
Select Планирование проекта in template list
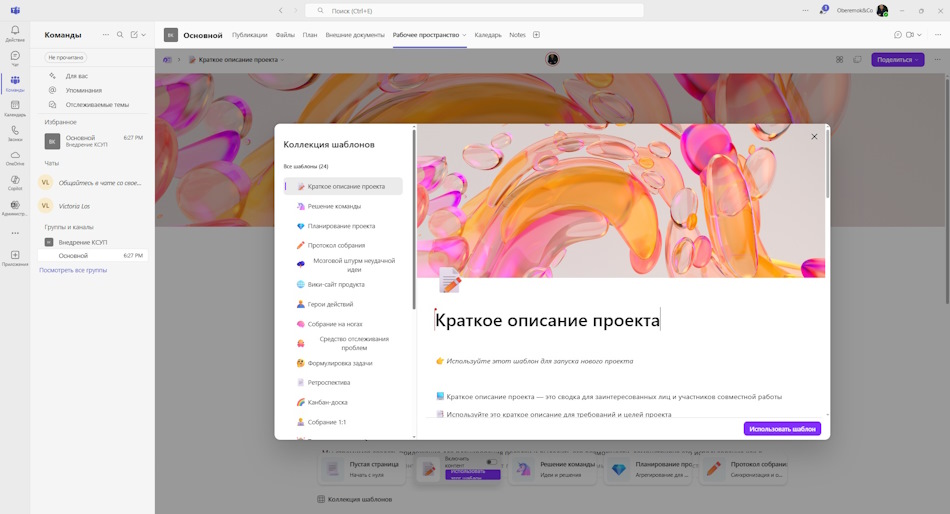[341, 226]
